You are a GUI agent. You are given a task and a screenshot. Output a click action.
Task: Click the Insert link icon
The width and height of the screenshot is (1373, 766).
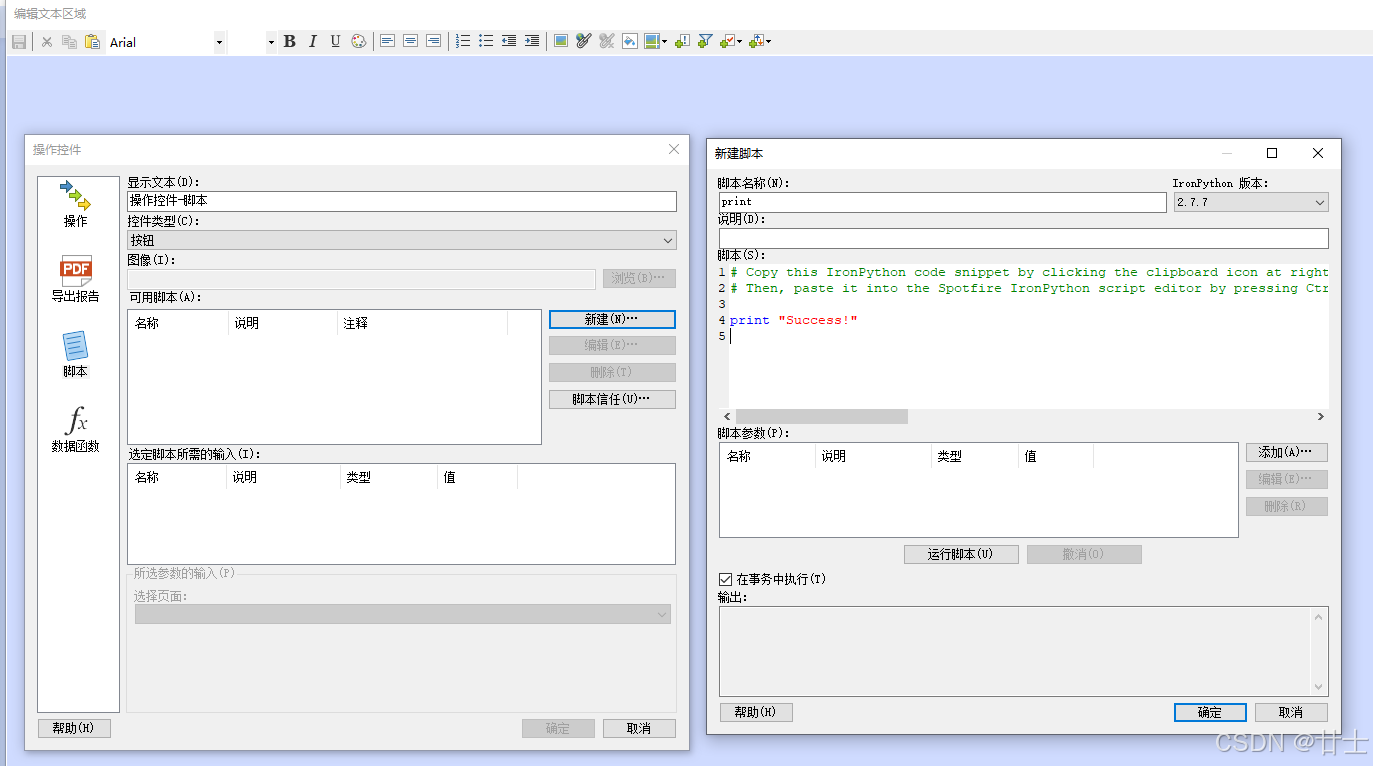(x=584, y=42)
